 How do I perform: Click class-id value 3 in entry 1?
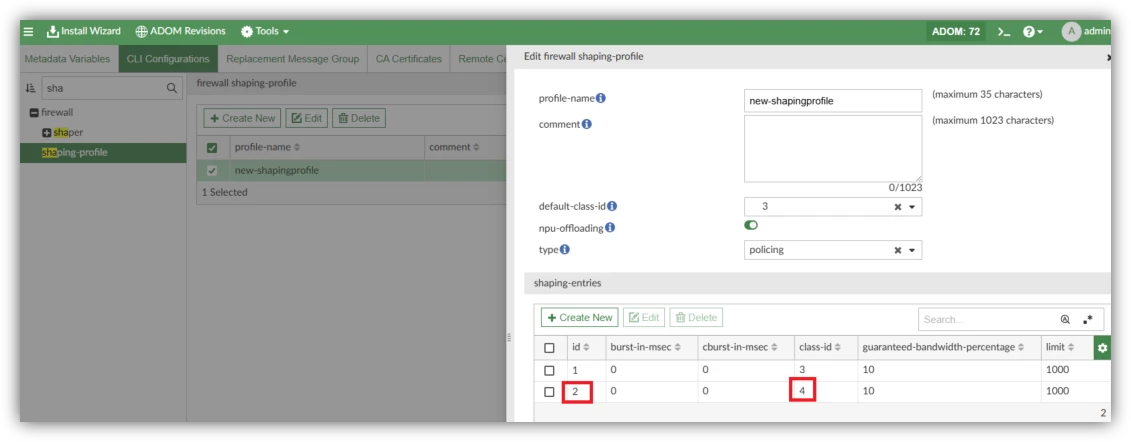802,371
